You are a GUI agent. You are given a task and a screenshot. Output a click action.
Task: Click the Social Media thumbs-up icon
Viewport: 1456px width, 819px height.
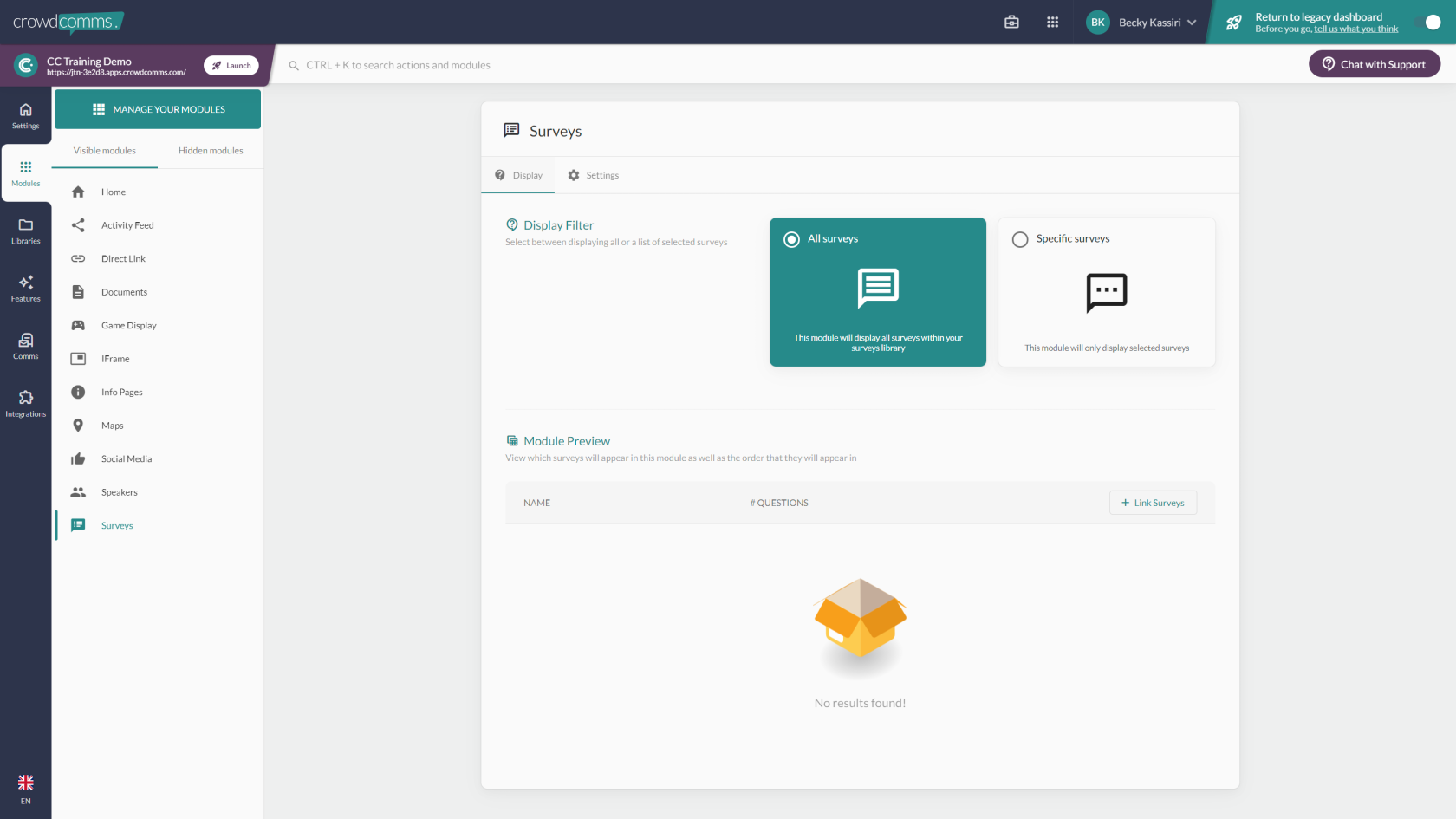(78, 458)
